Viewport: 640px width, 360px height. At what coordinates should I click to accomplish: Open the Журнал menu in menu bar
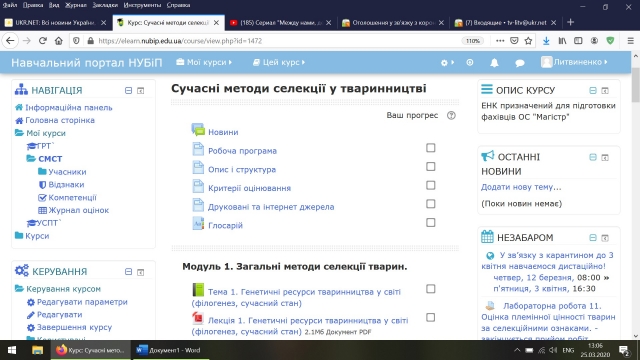76,5
